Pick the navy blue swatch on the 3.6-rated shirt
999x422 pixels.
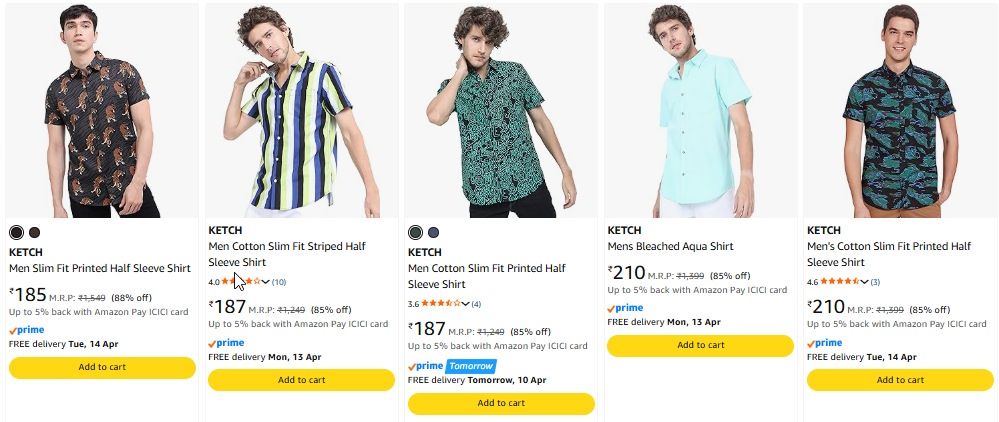433,232
